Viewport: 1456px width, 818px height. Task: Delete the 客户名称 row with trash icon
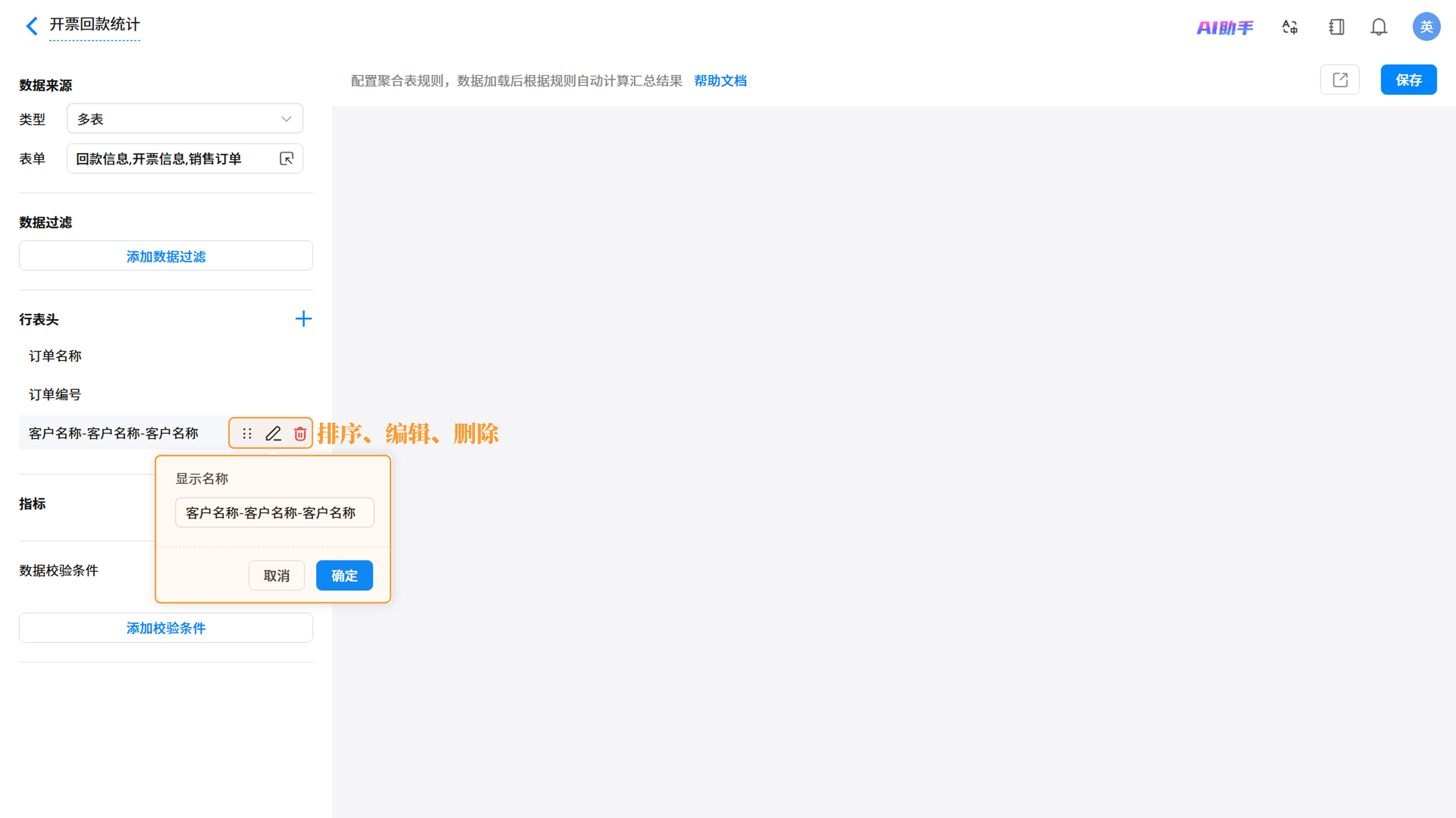(x=300, y=433)
